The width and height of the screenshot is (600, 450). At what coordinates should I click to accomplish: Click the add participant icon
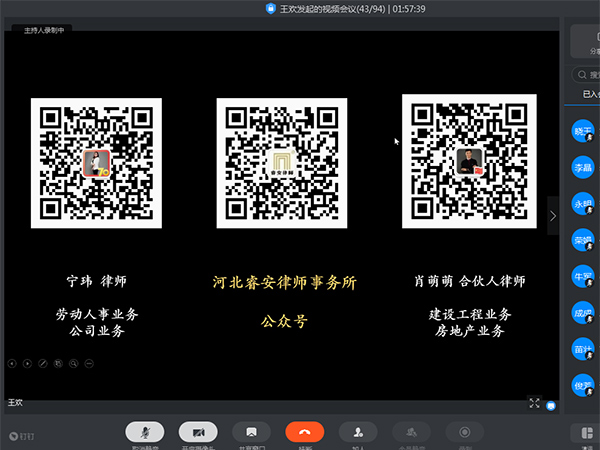357,431
